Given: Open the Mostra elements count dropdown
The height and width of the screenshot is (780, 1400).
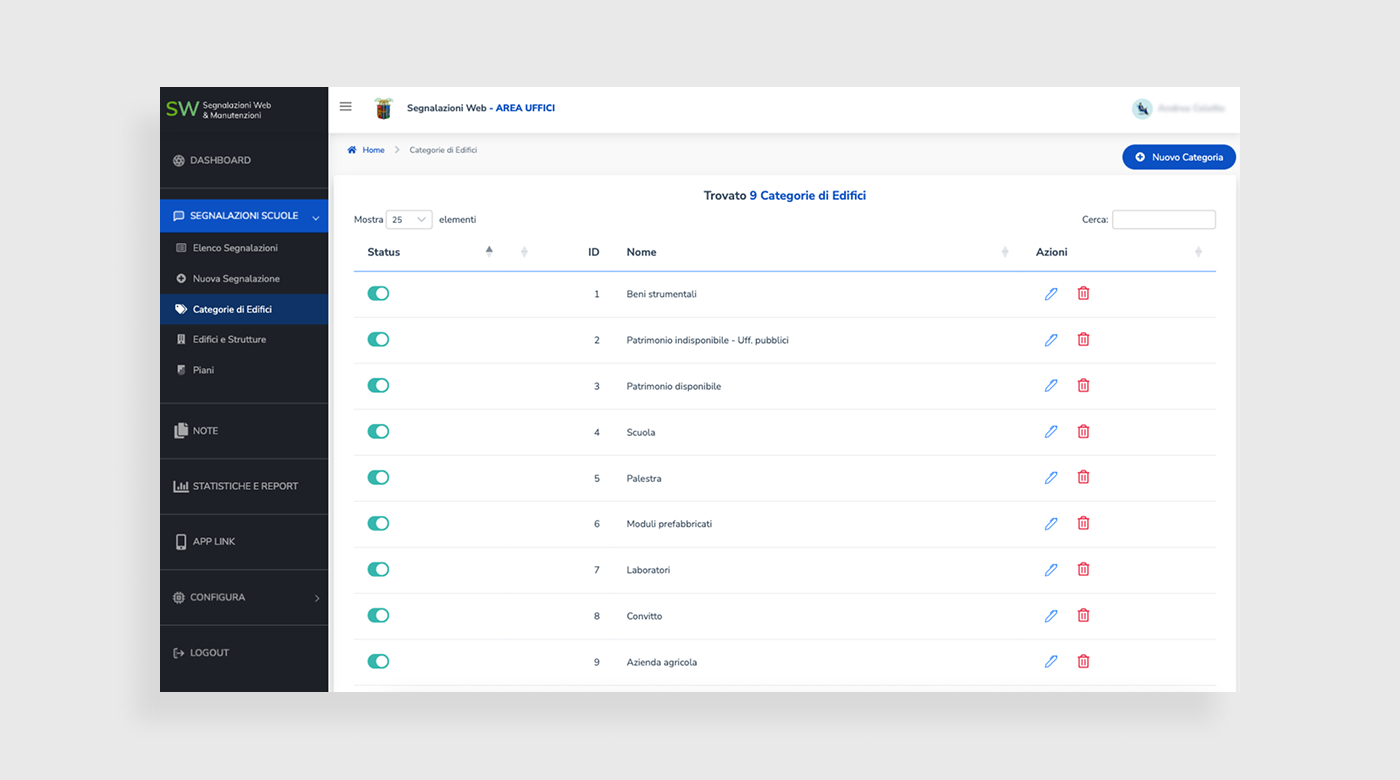Looking at the screenshot, I should (409, 220).
